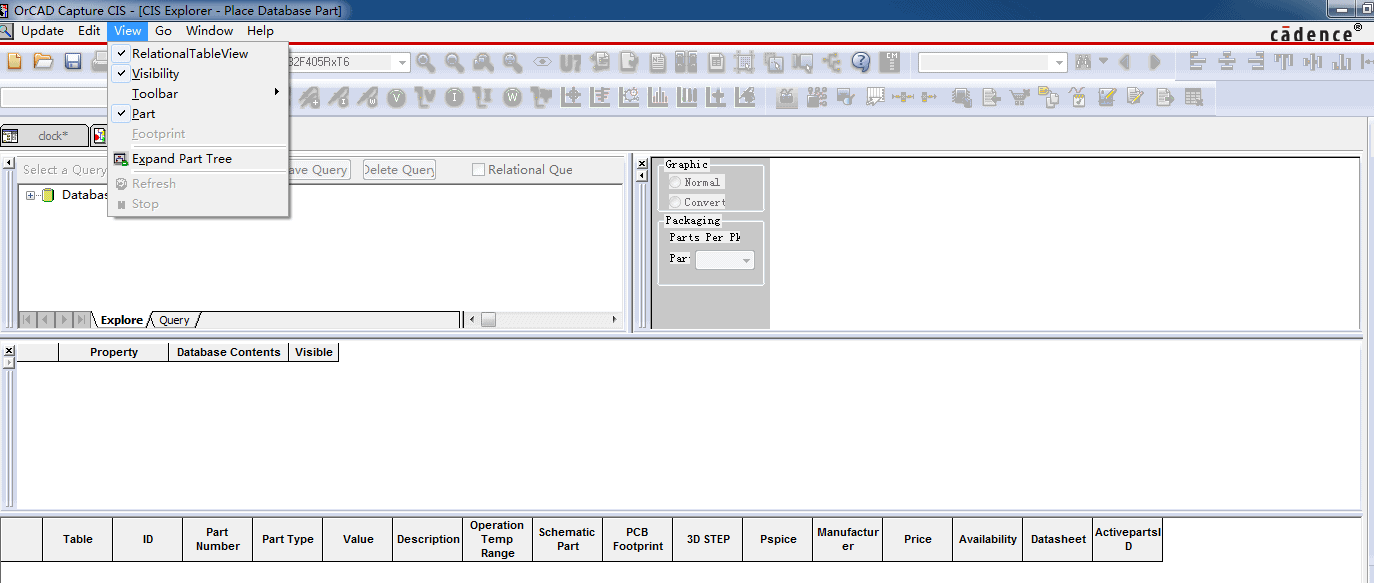Select the Convert graphic radio button
The width and height of the screenshot is (1374, 583).
tap(675, 202)
